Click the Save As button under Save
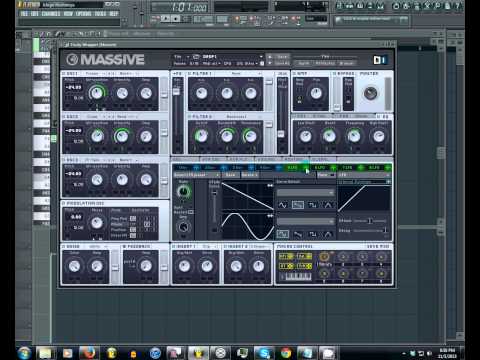 [x=282, y=63]
